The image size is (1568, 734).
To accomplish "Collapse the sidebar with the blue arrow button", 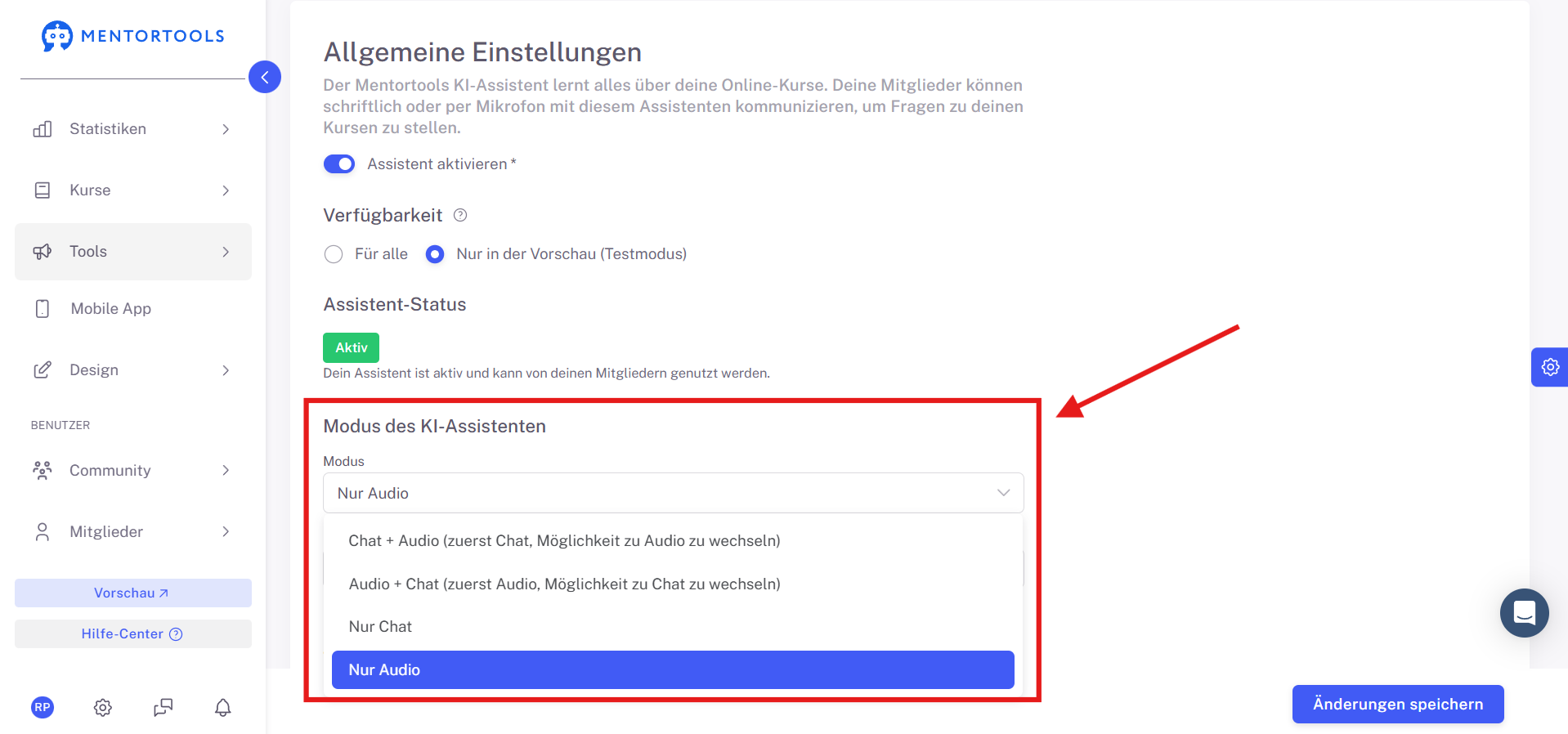I will (x=265, y=77).
